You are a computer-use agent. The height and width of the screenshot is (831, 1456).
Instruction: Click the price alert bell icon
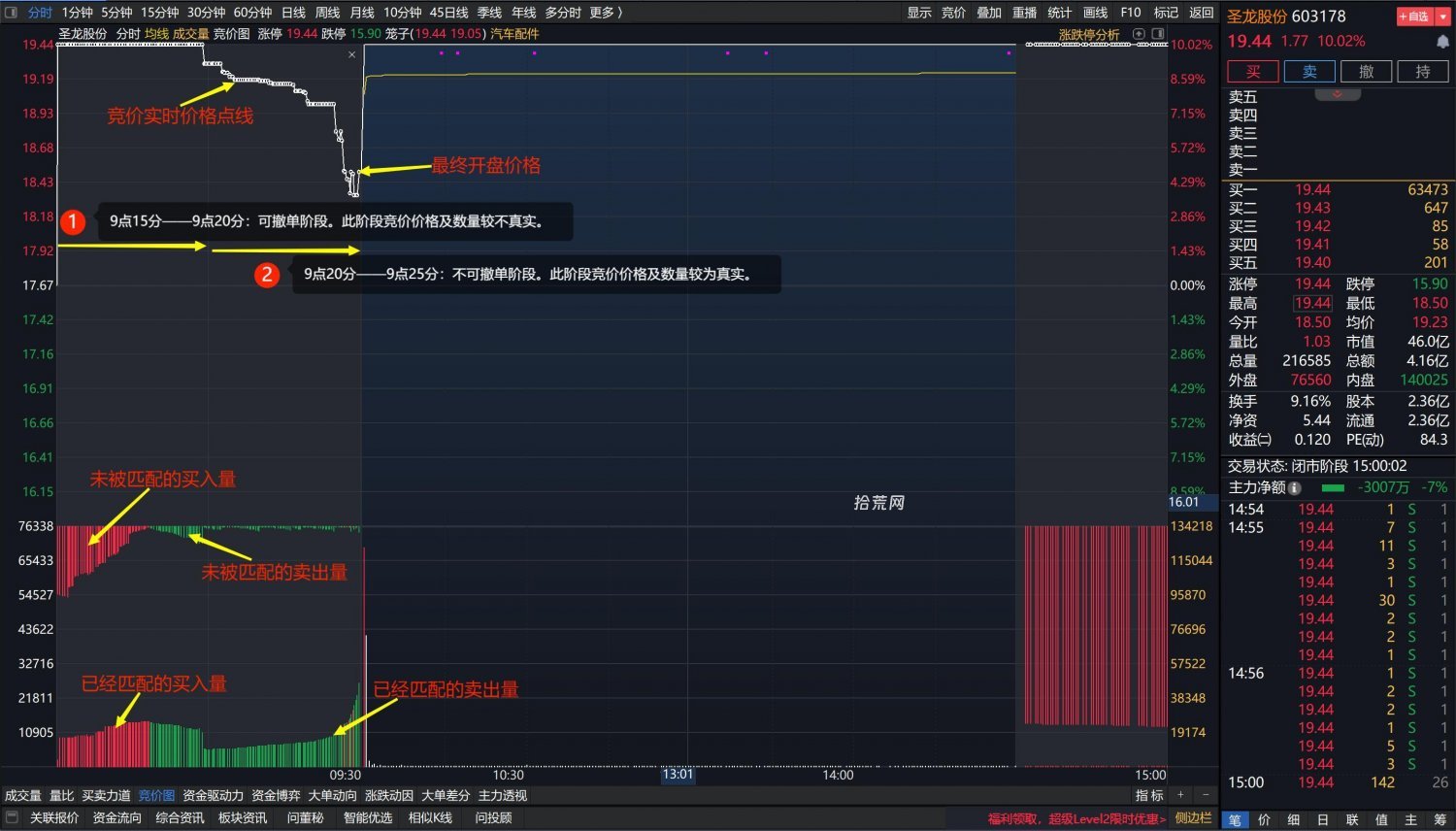pos(1442,42)
